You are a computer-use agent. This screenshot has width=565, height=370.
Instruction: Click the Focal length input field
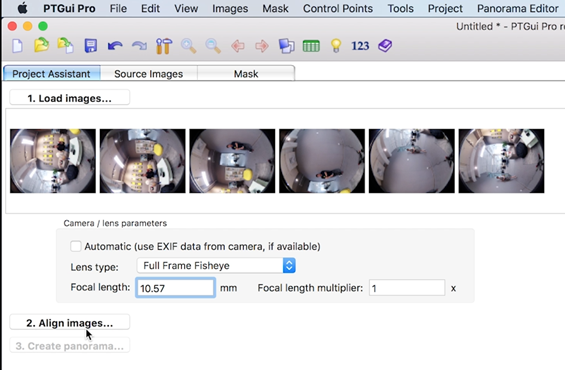coord(175,287)
